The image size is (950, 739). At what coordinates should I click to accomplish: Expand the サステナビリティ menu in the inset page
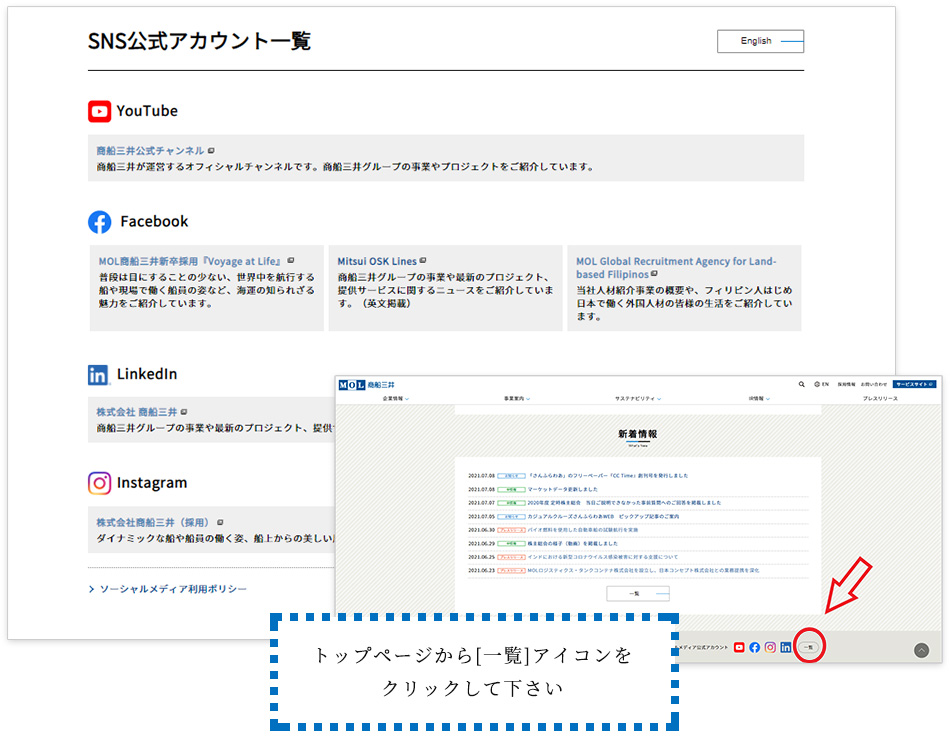[x=638, y=399]
